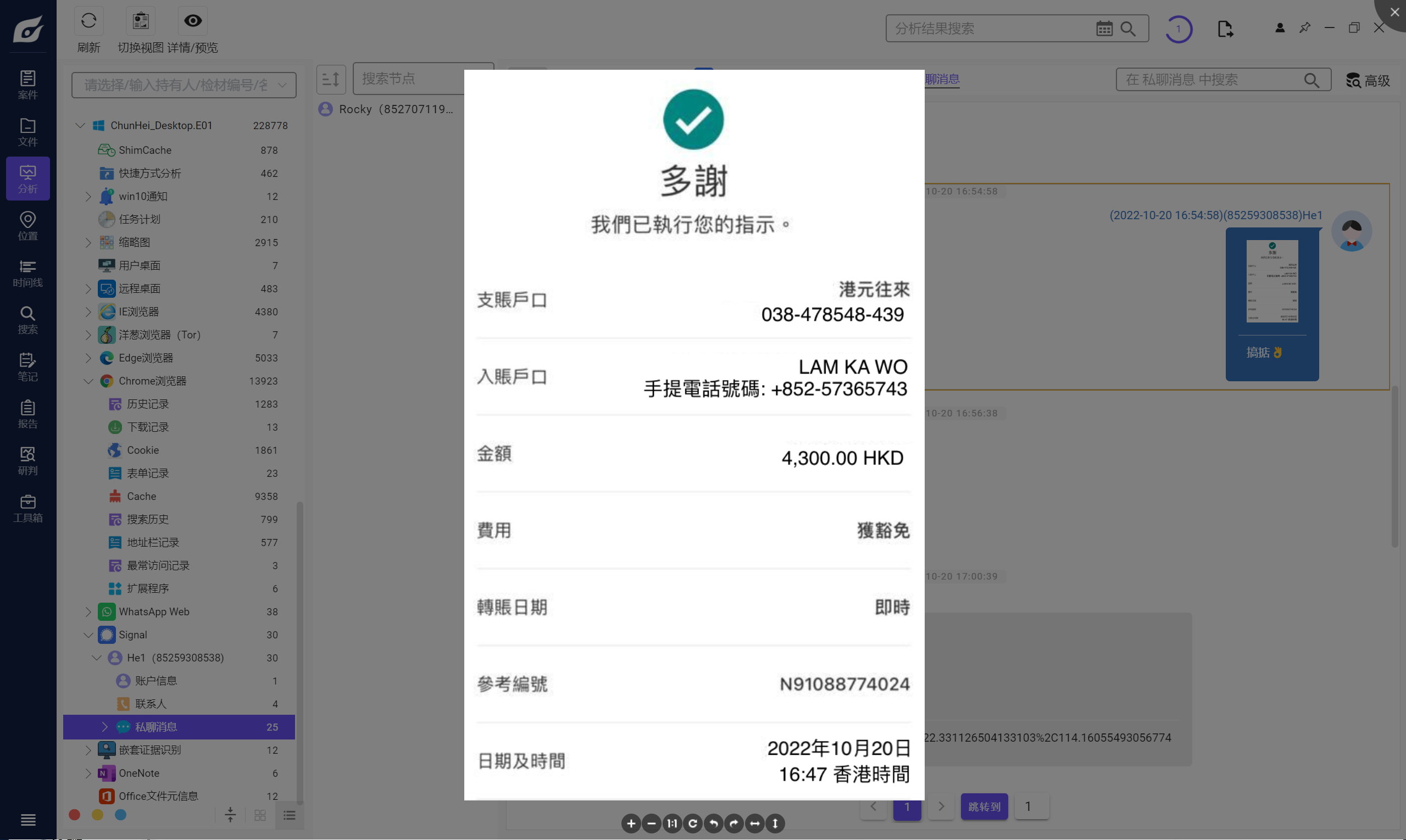Screen dimensions: 1406x840
Task: Collapse the Chrome browser tree node
Action: pyautogui.click(x=88, y=381)
